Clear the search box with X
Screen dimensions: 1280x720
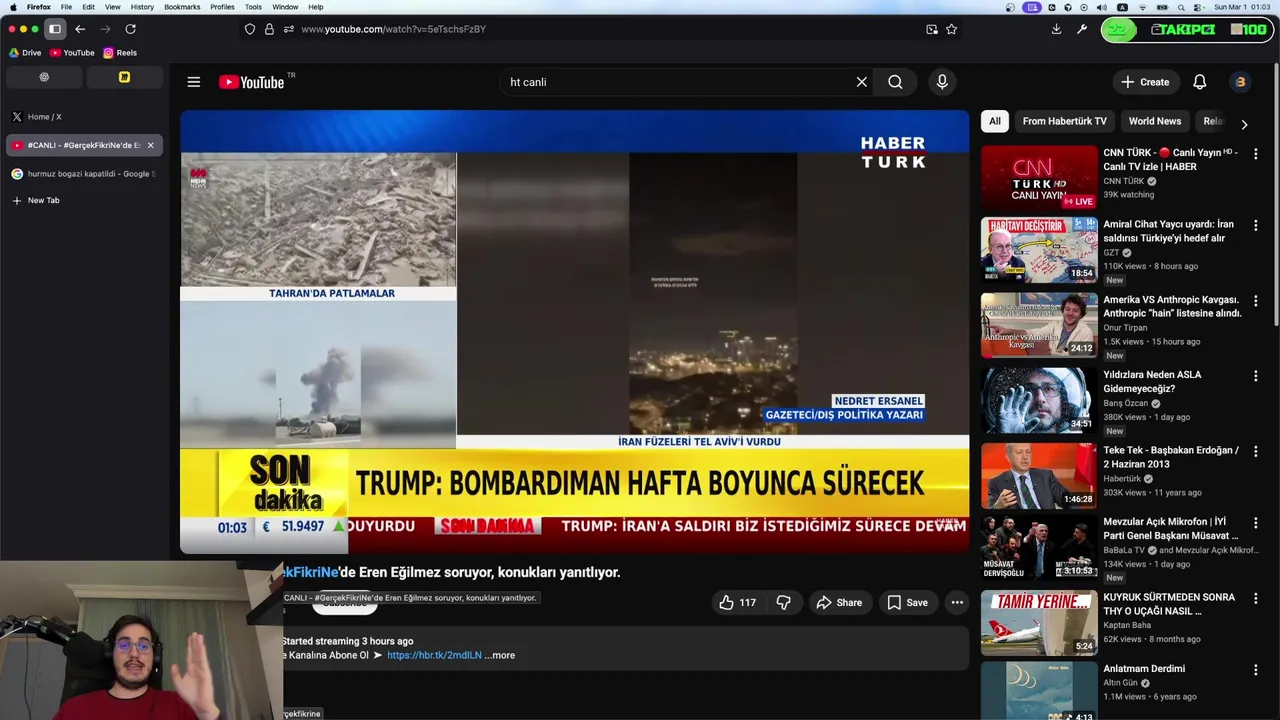click(x=862, y=82)
